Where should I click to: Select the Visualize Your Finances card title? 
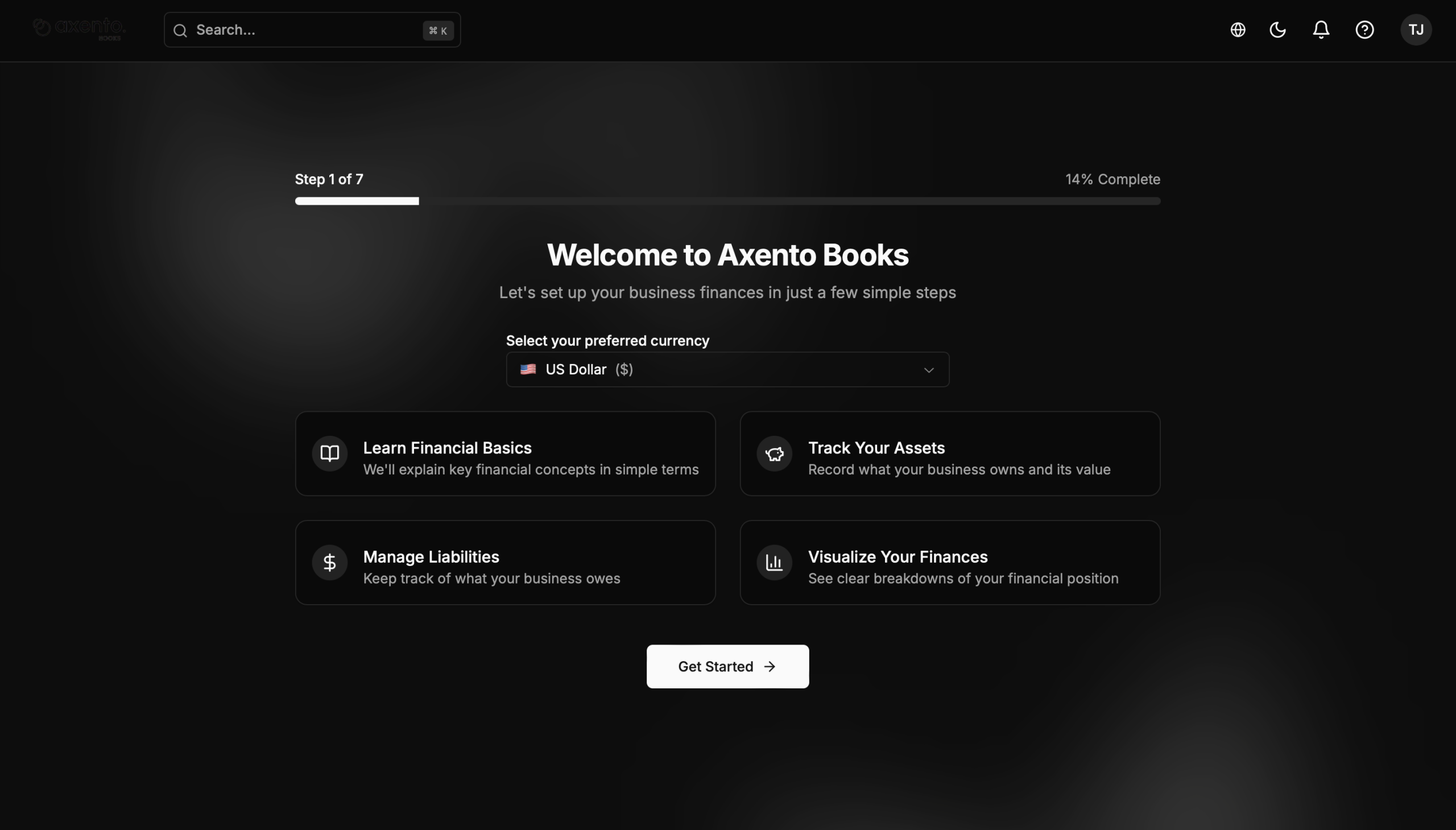point(897,557)
